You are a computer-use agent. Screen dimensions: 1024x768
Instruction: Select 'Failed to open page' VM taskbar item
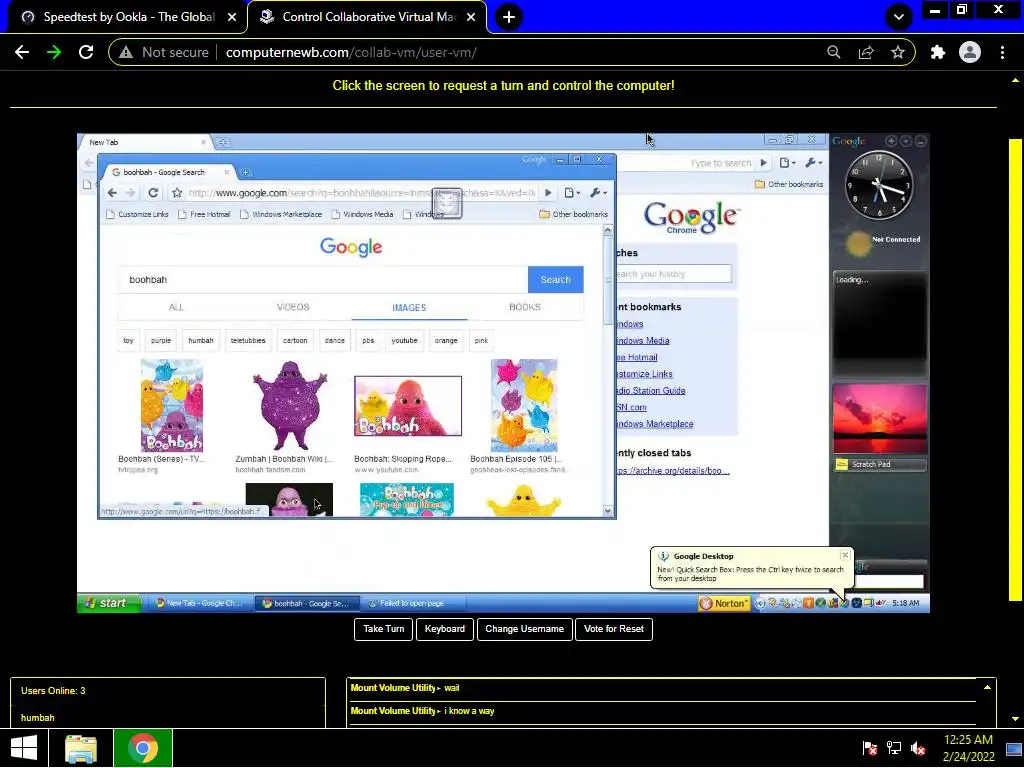click(x=413, y=603)
